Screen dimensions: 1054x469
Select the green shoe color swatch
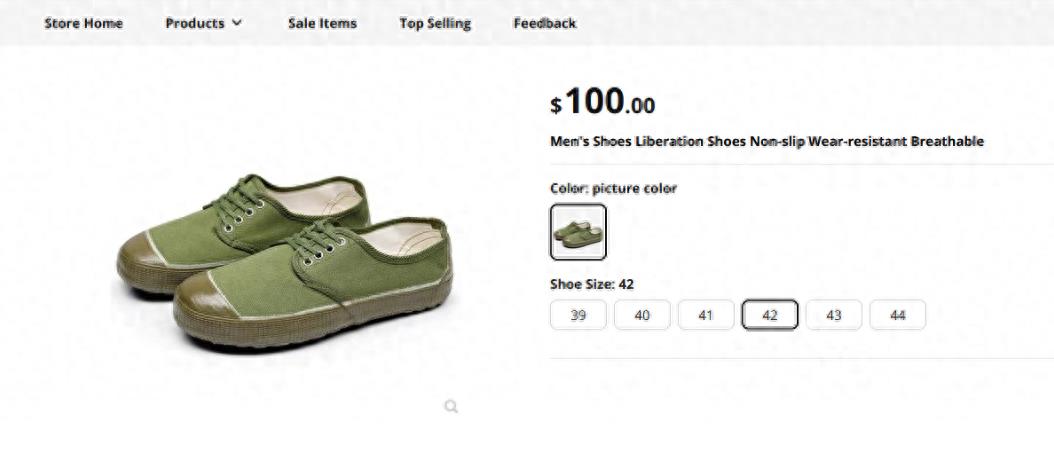[578, 232]
